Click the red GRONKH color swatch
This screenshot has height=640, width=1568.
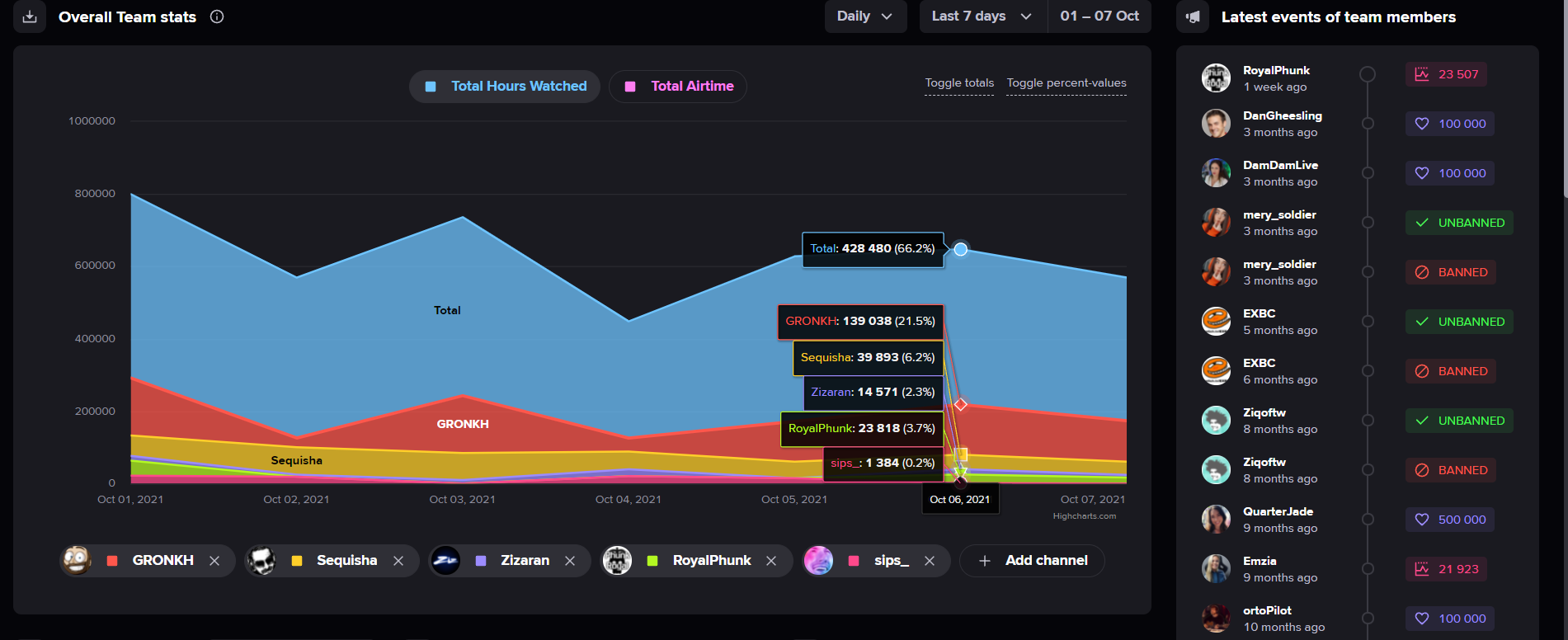tap(112, 561)
